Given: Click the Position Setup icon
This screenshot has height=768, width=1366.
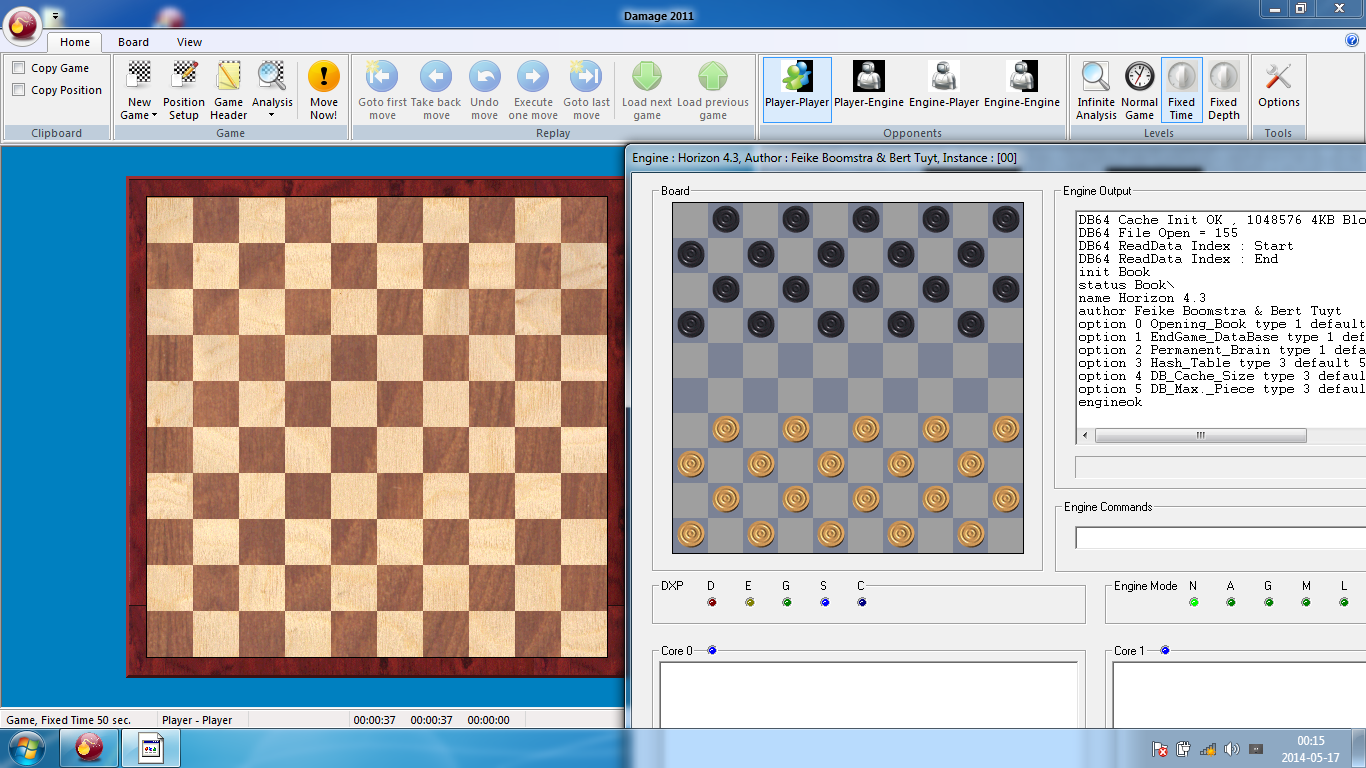Looking at the screenshot, I should click(x=184, y=90).
